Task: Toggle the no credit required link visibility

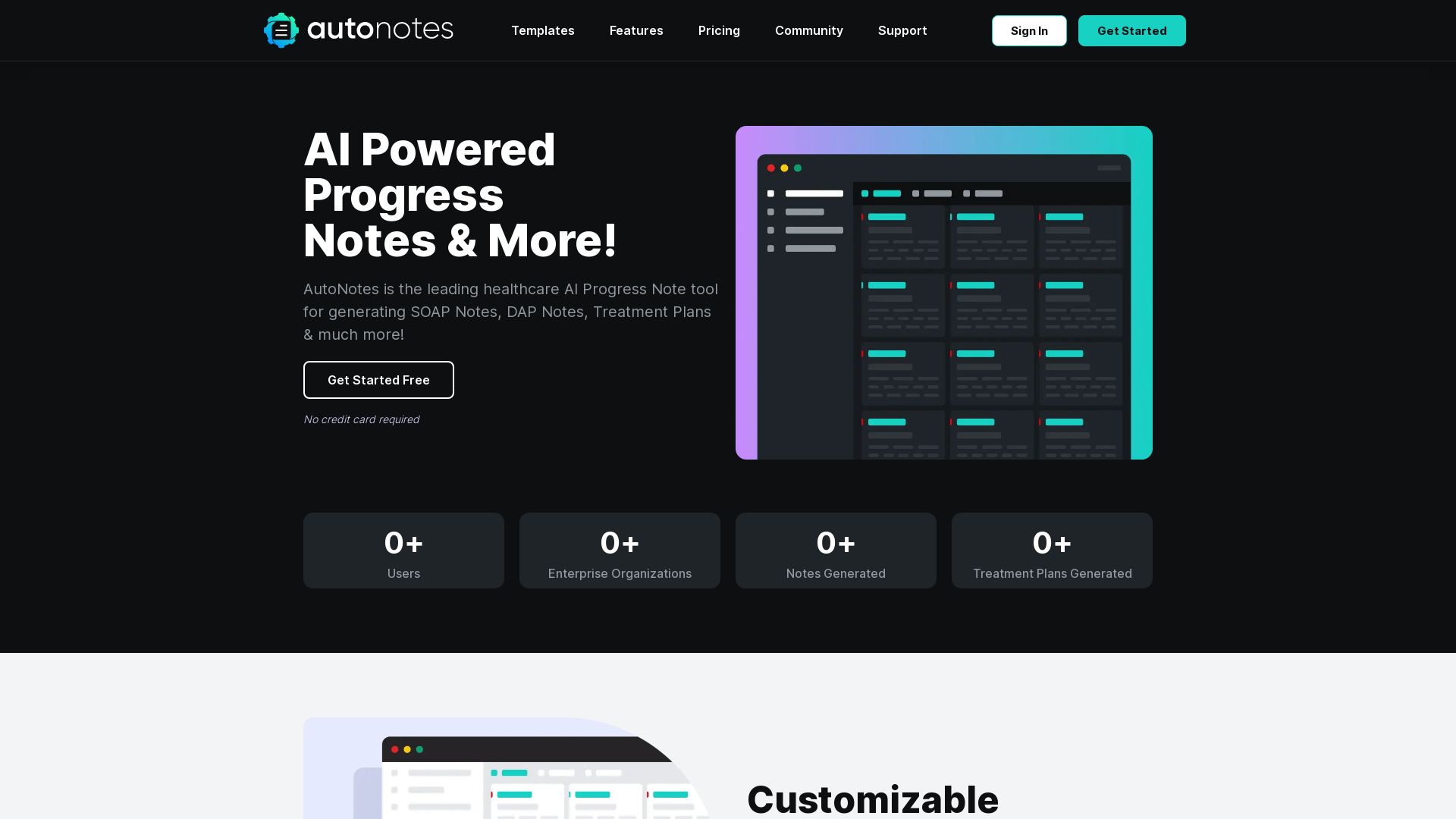Action: click(360, 418)
